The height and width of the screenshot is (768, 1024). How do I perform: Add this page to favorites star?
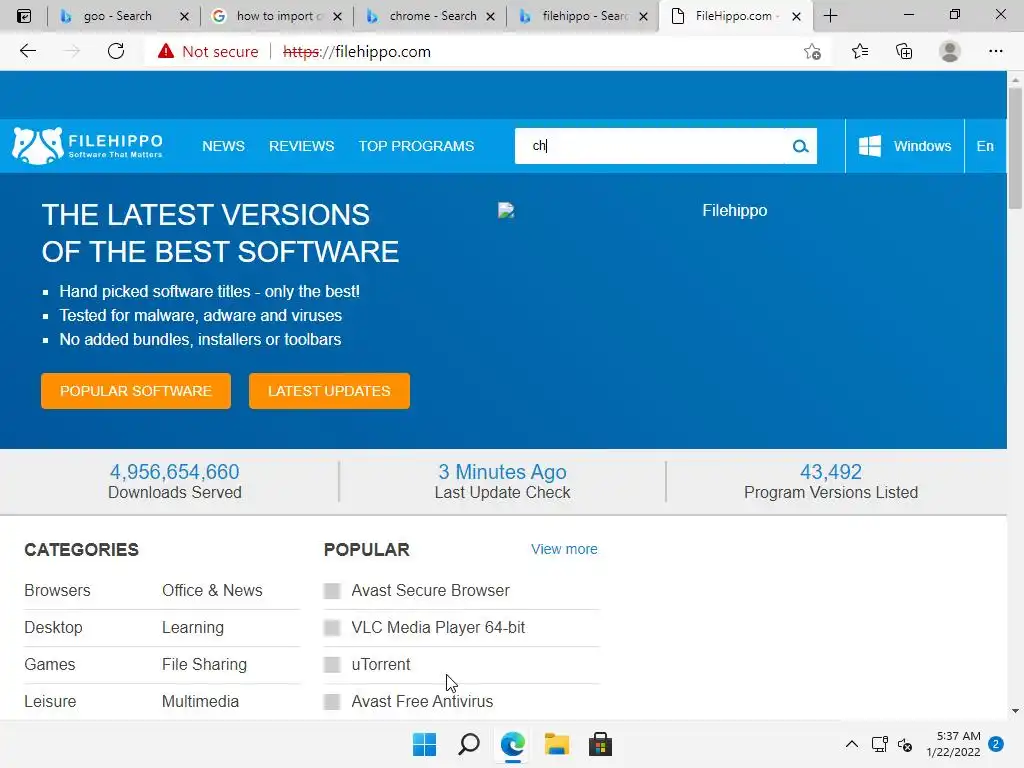(812, 51)
